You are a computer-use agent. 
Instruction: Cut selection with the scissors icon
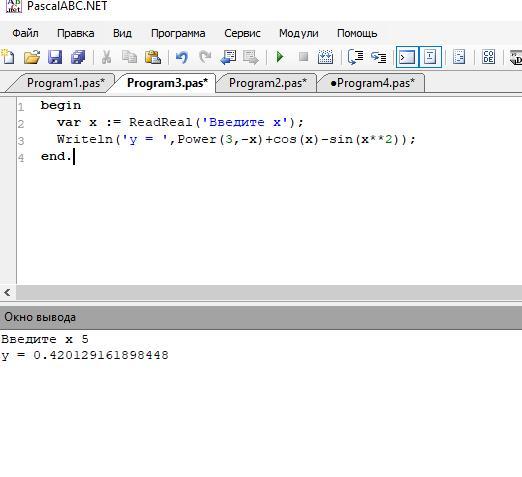click(x=106, y=57)
